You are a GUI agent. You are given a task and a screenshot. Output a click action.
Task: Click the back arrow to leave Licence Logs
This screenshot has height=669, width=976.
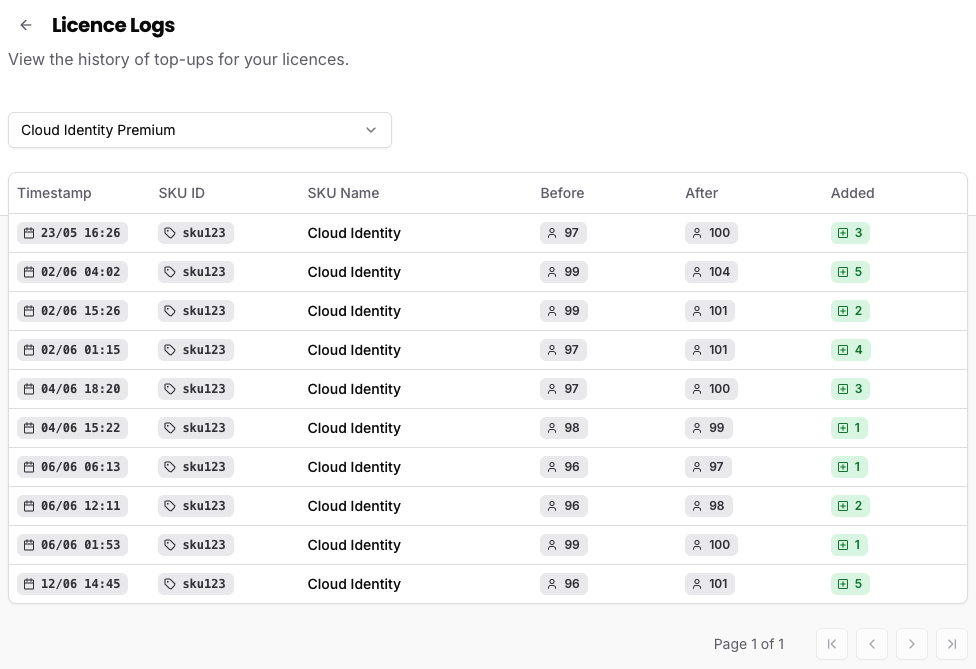[x=25, y=25]
